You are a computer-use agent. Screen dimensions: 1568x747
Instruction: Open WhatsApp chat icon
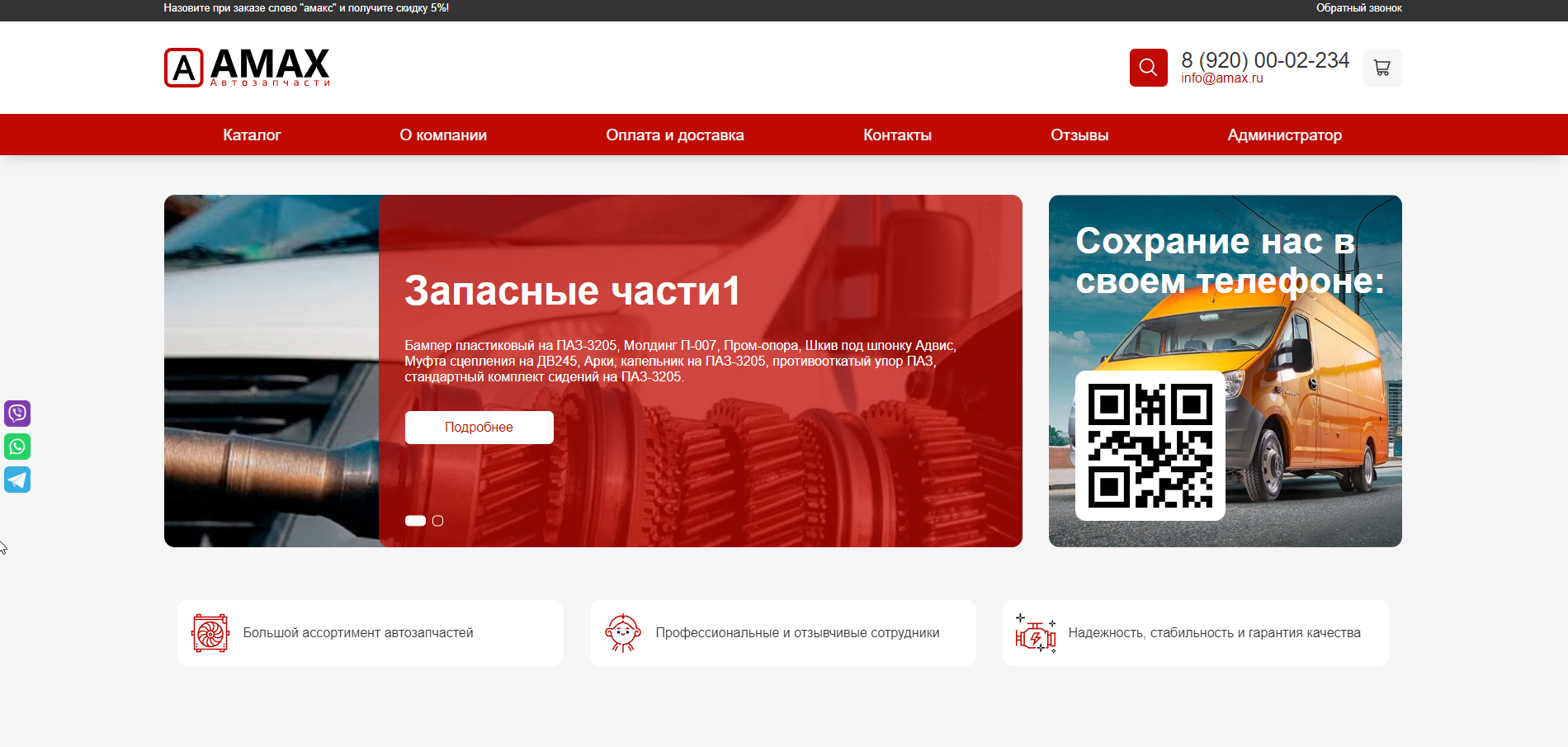(17, 447)
